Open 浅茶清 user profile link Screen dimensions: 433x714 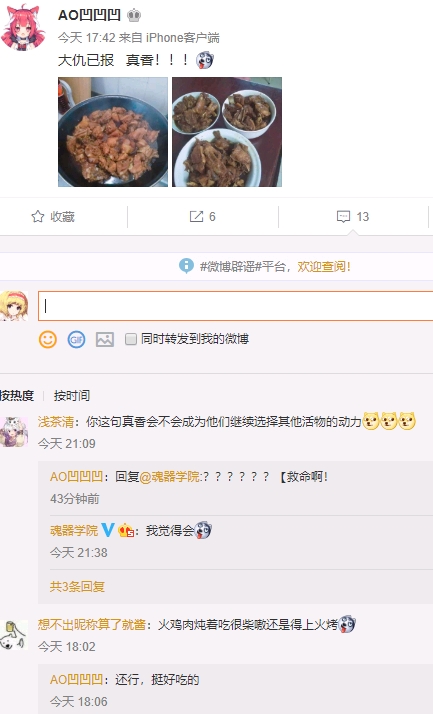(x=56, y=422)
